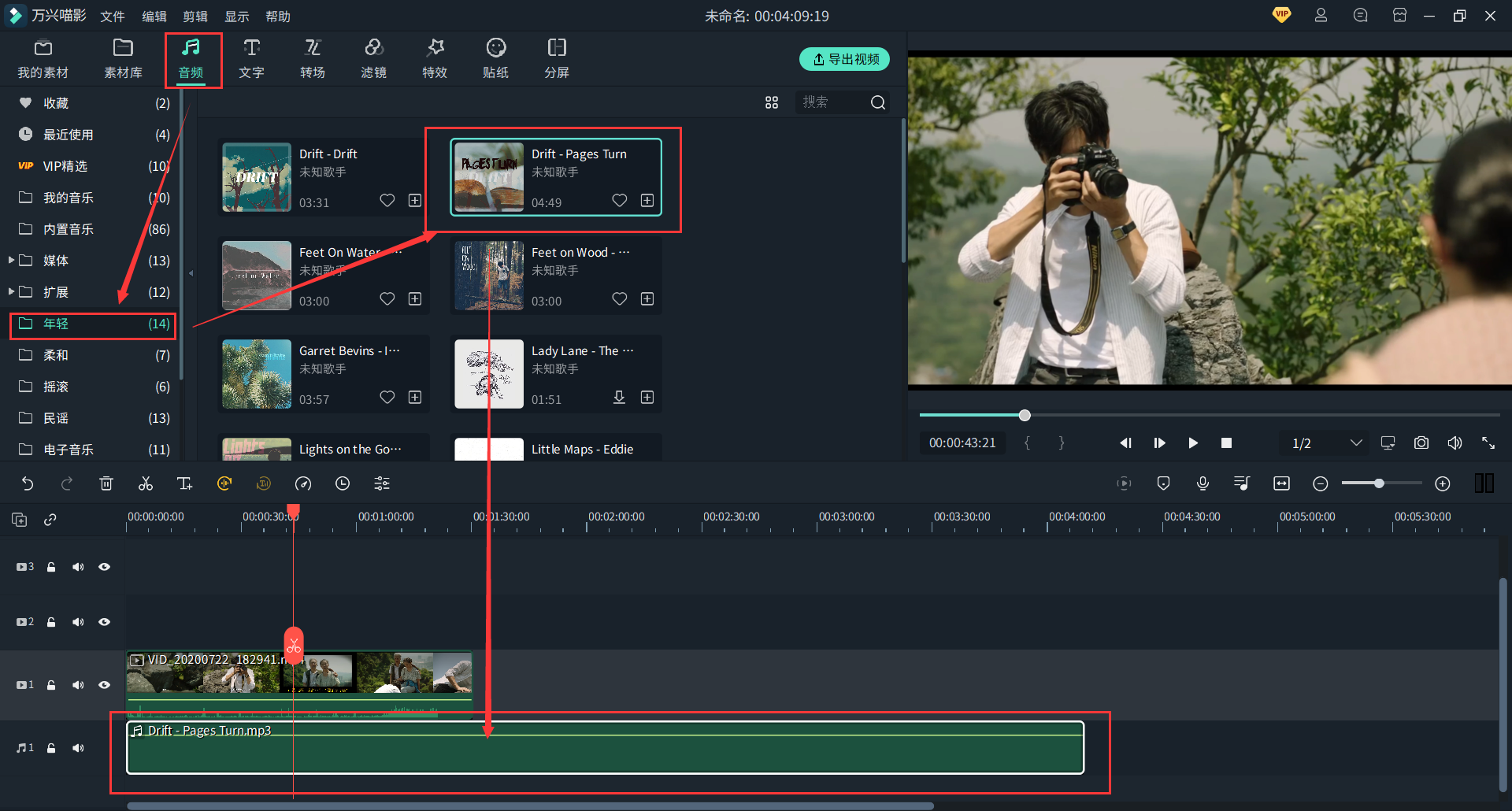The height and width of the screenshot is (811, 1512).
Task: Open the 文件 menu
Action: (x=113, y=17)
